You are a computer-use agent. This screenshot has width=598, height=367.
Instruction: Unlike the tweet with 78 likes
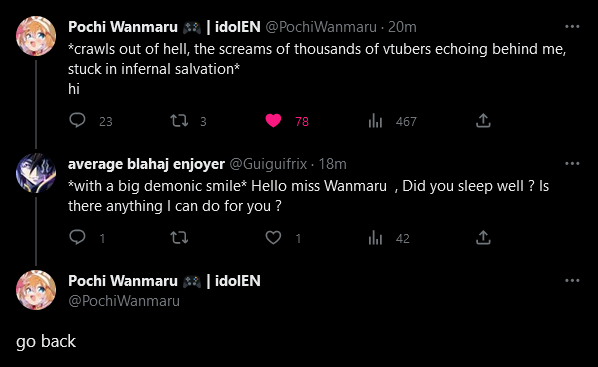click(x=273, y=121)
